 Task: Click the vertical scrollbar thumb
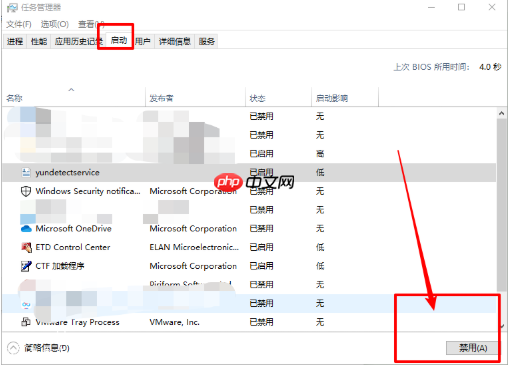(501, 205)
